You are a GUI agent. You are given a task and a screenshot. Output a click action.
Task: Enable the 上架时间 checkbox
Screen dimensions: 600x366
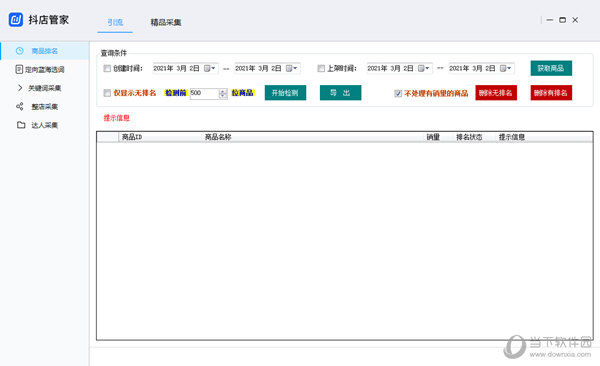321,69
